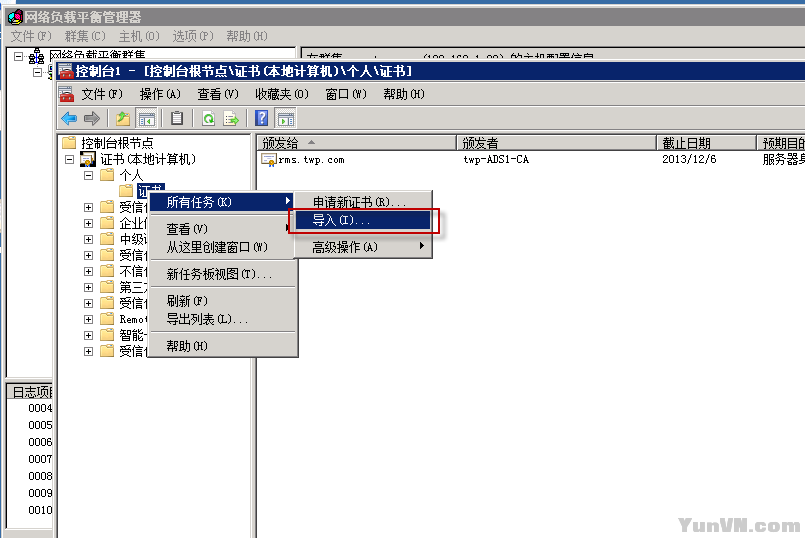Click the blue Help question mark icon
The height and width of the screenshot is (538, 805).
tap(261, 119)
